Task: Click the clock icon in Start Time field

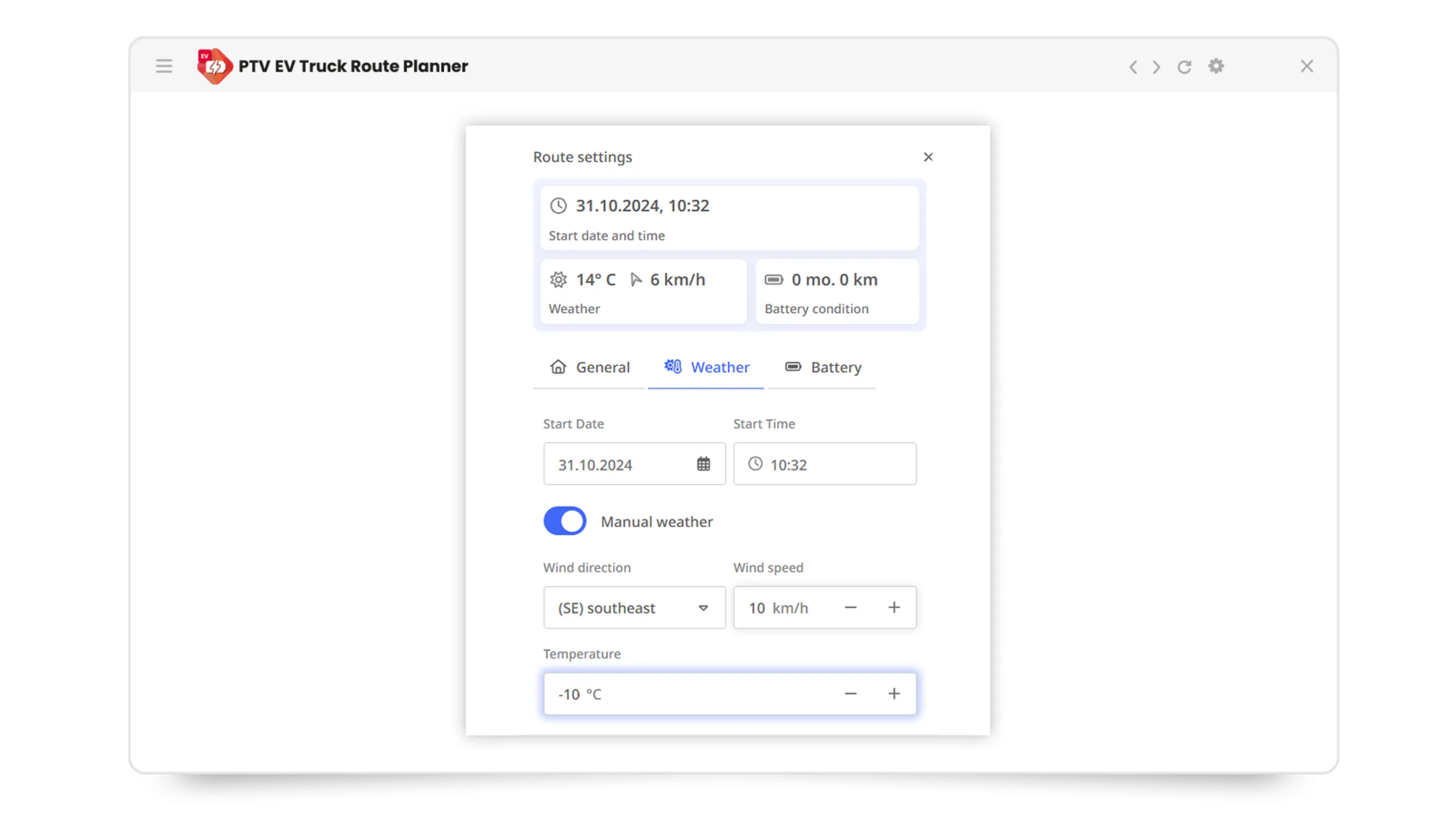Action: point(755,464)
